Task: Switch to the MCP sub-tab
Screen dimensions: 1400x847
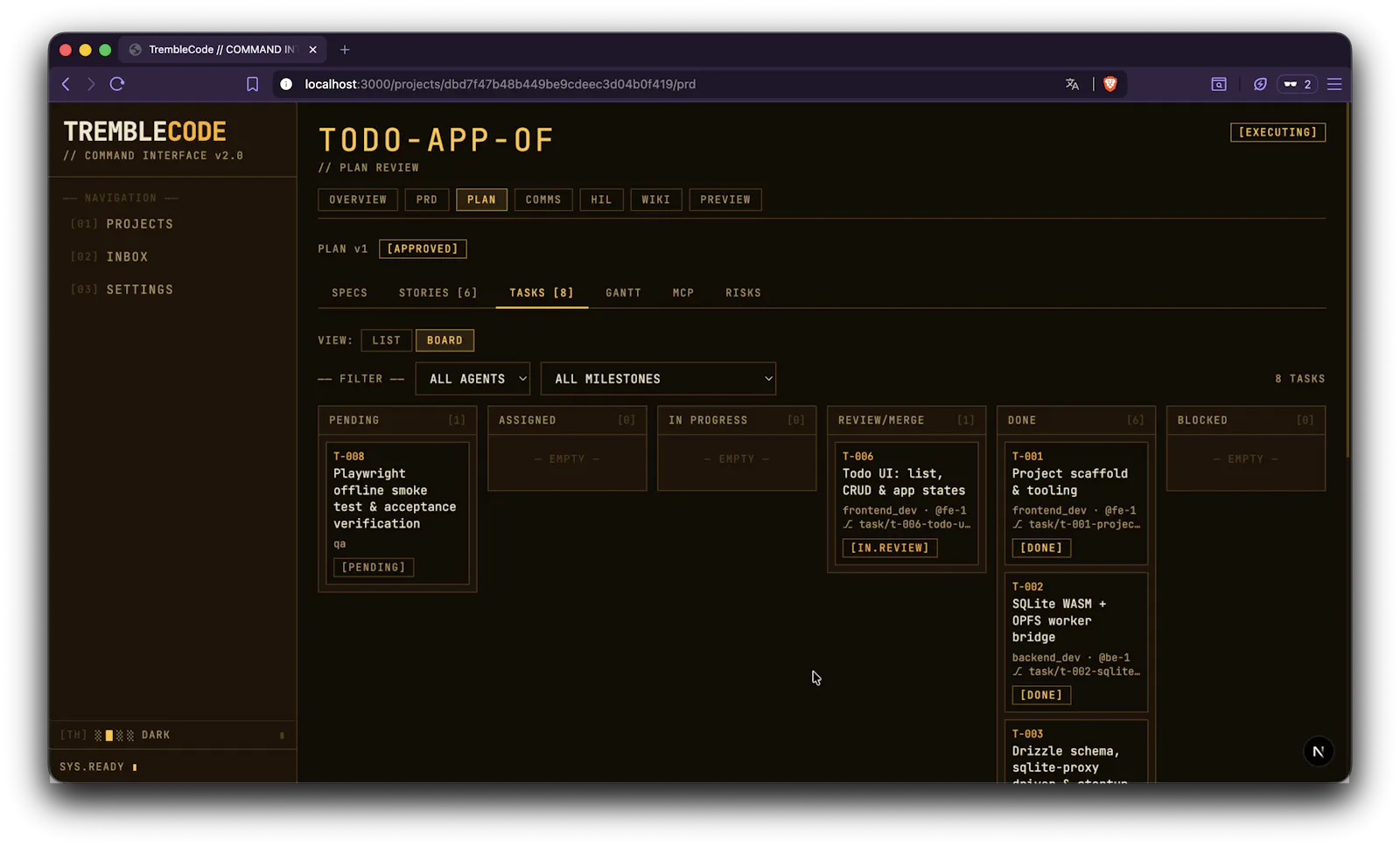Action: coord(683,293)
